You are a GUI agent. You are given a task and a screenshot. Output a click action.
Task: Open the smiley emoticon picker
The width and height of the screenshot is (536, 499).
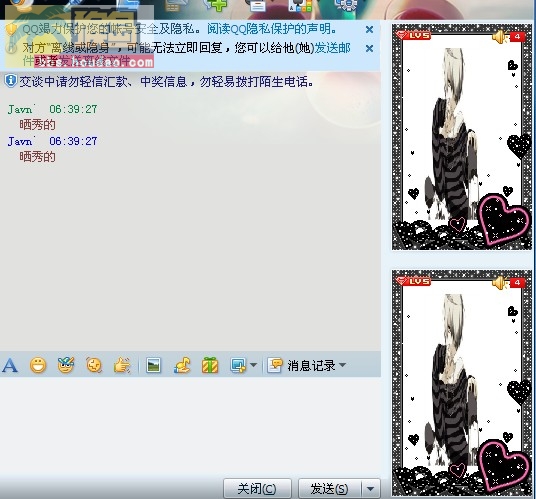coord(38,365)
